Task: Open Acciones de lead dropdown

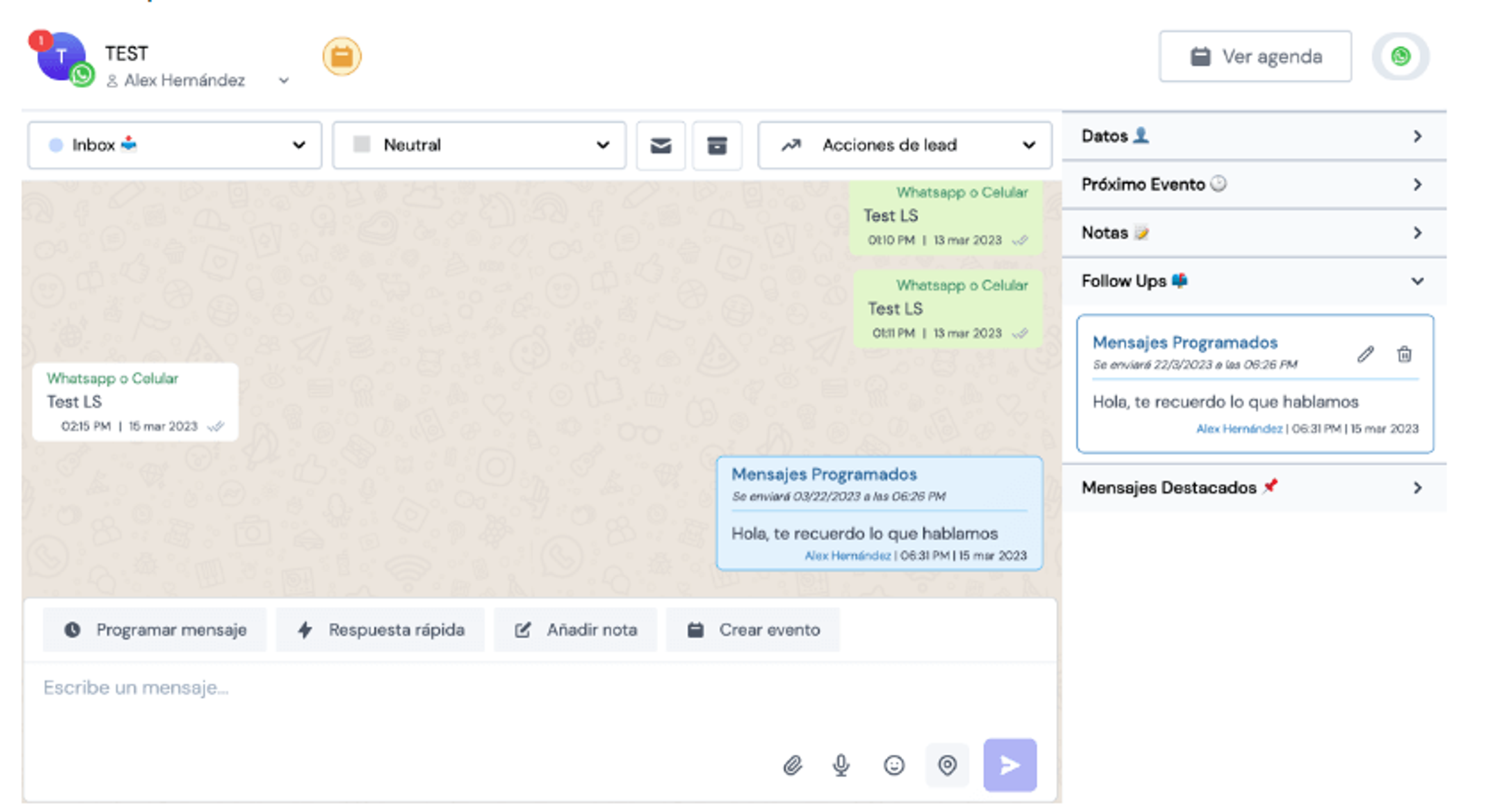Action: point(905,146)
